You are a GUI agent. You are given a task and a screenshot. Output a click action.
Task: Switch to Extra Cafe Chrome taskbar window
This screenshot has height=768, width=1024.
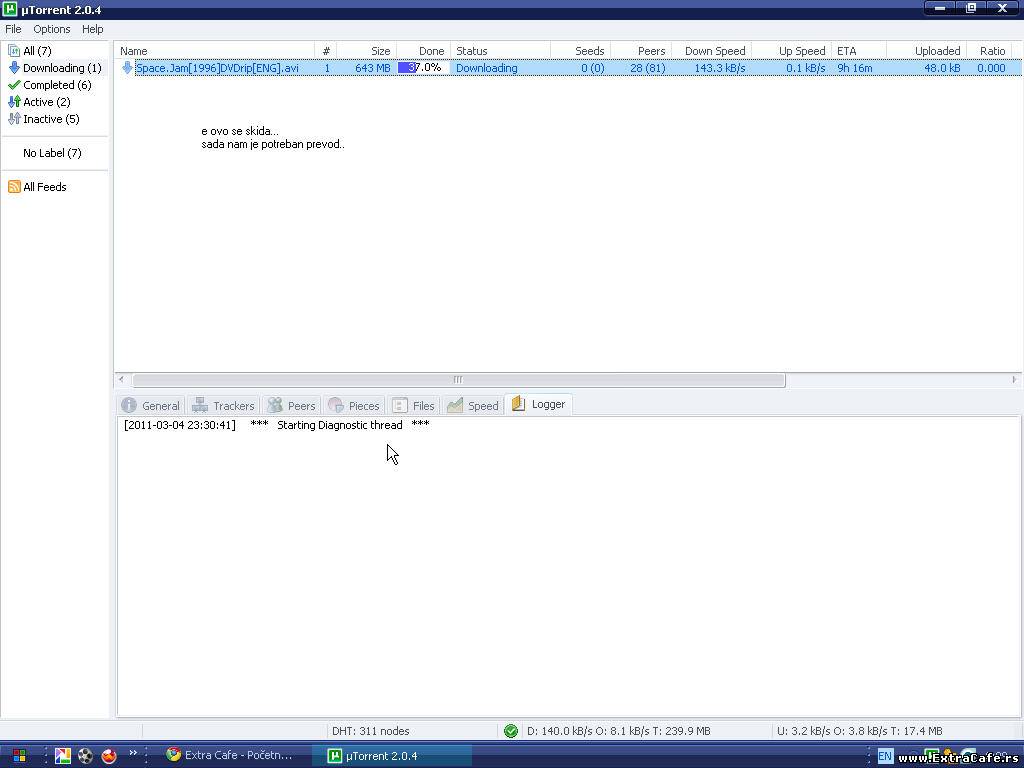[x=229, y=755]
